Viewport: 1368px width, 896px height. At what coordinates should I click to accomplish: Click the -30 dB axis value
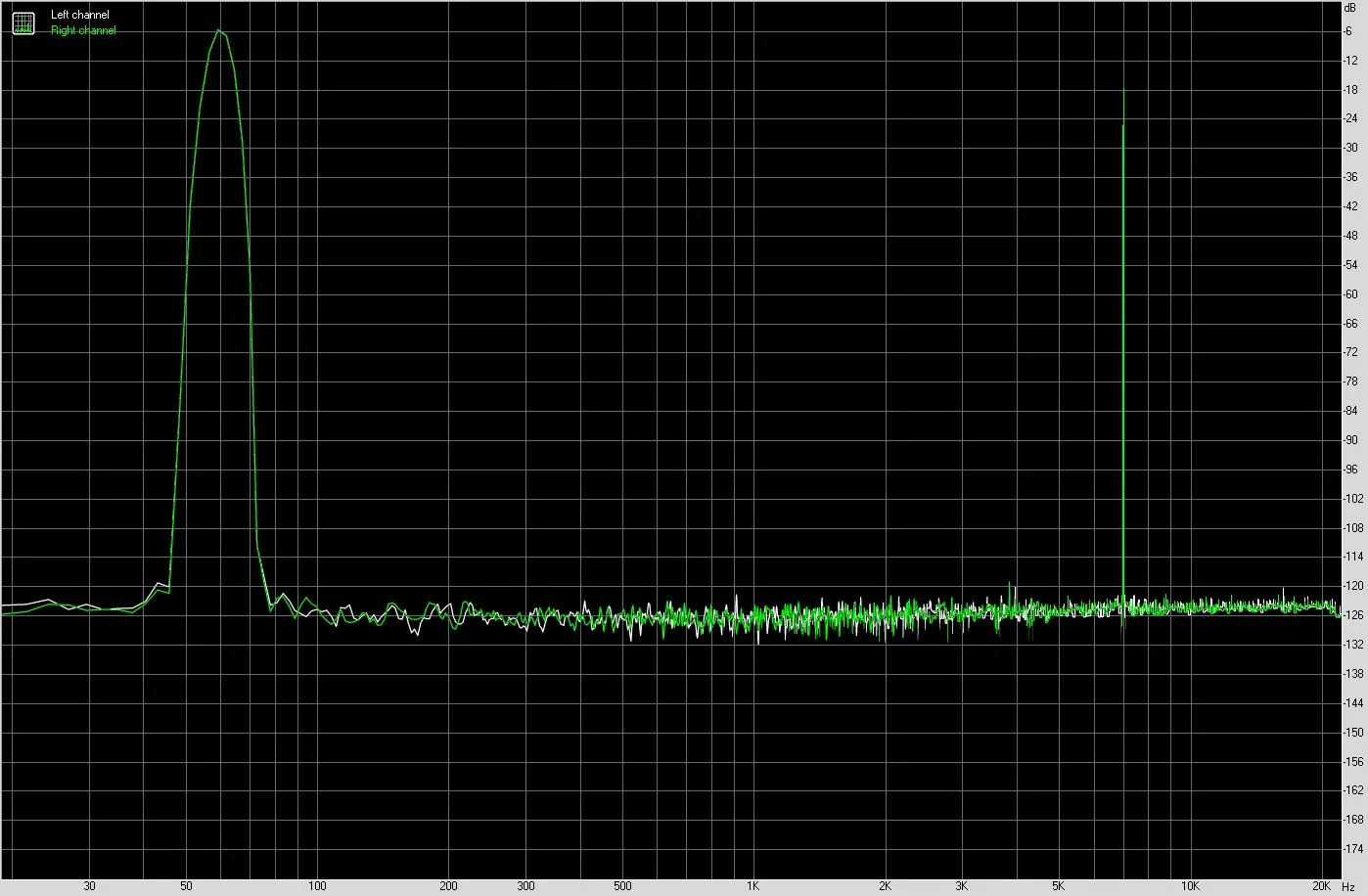(x=1350, y=148)
